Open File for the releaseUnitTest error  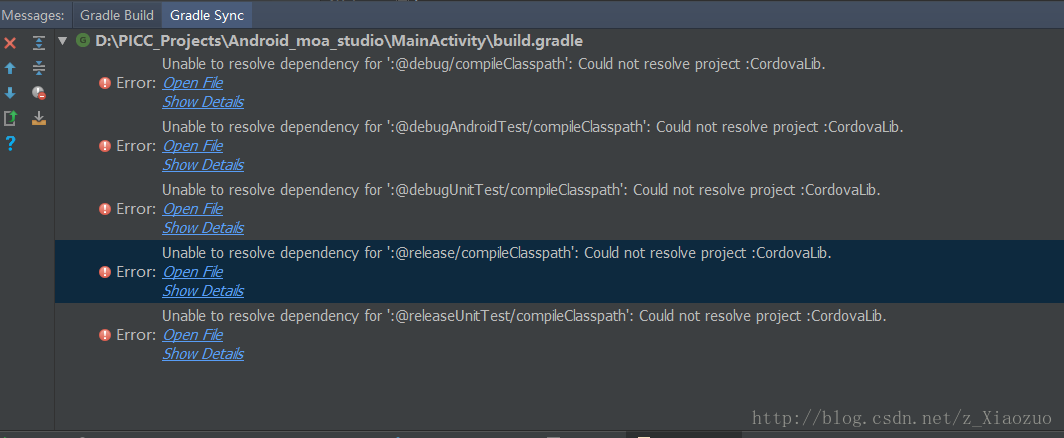pos(193,335)
